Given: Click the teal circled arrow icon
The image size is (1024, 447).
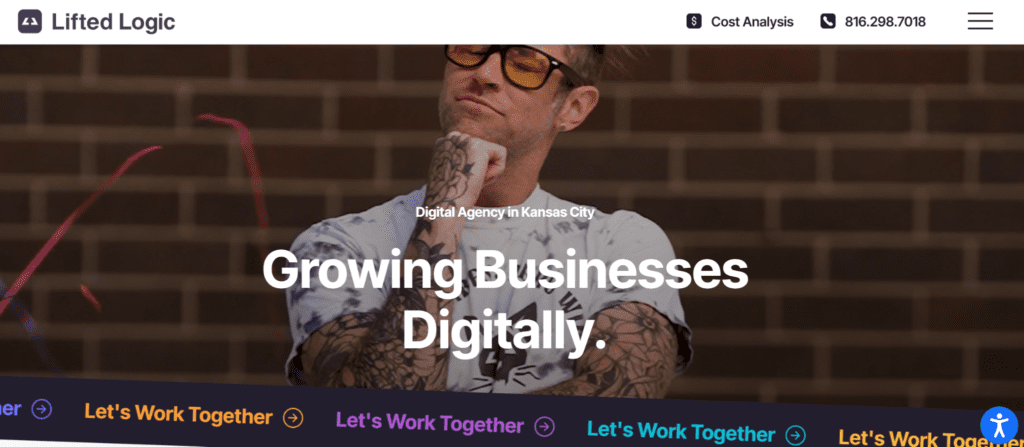Looking at the screenshot, I should [x=795, y=435].
